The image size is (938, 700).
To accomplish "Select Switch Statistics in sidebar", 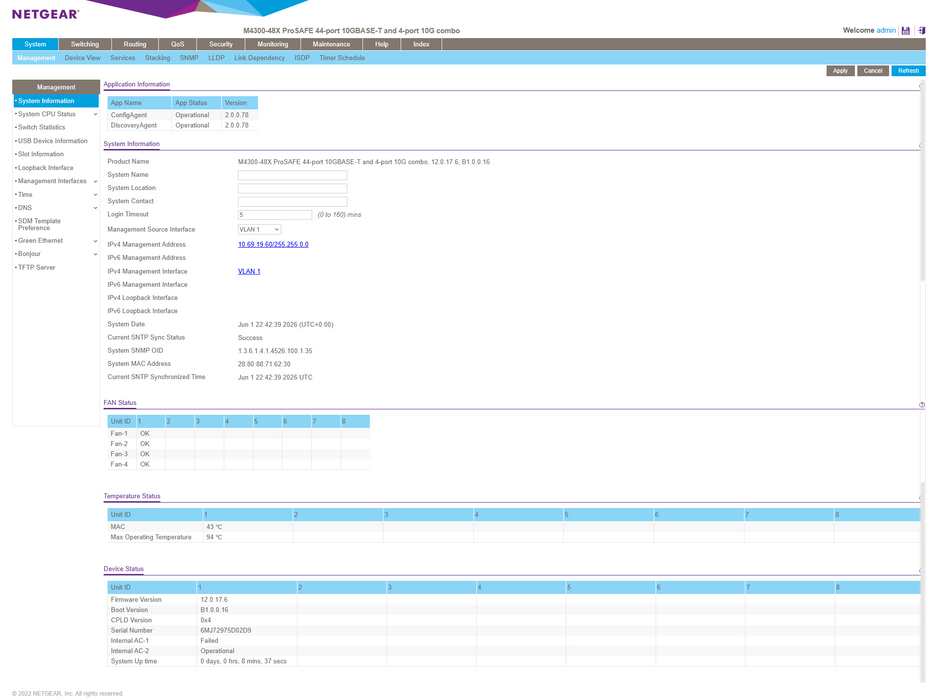I will pos(41,127).
